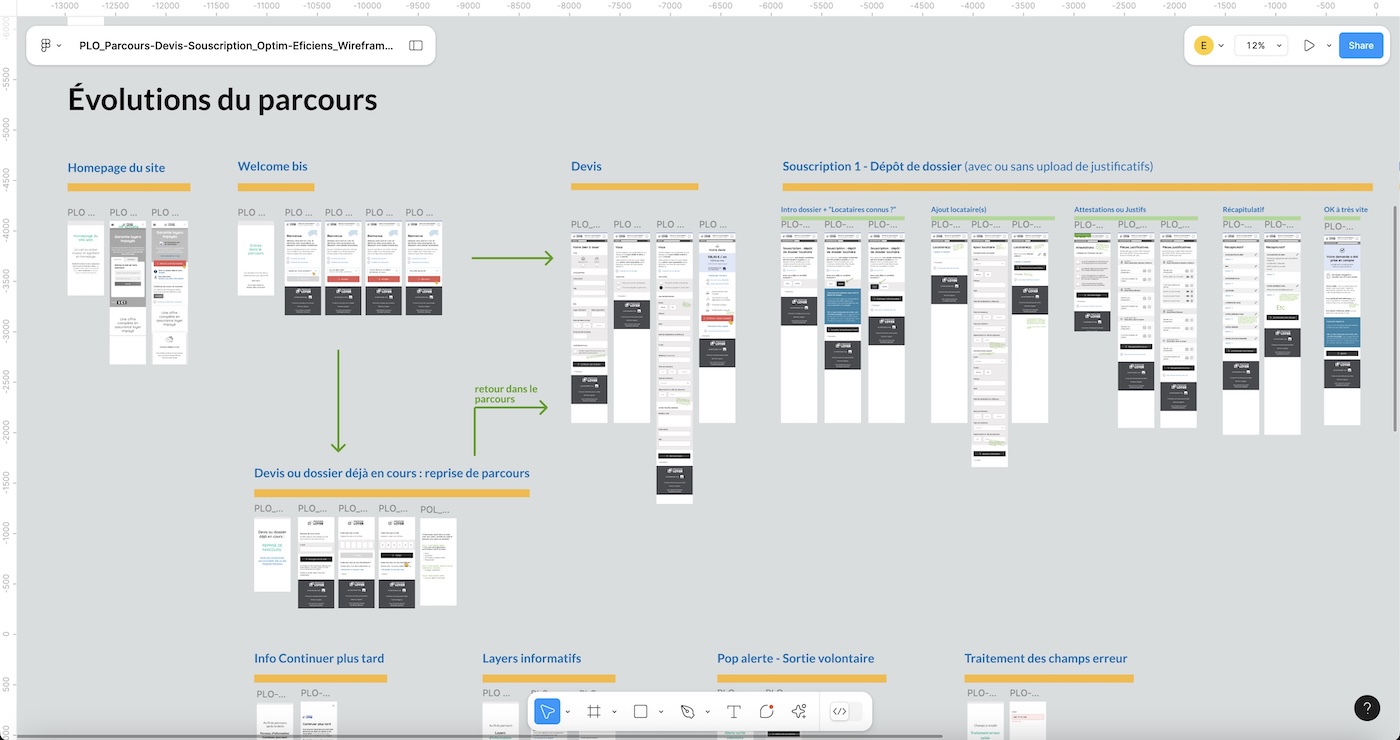The width and height of the screenshot is (1400, 740).
Task: Open the help question mark button
Action: 1367,708
